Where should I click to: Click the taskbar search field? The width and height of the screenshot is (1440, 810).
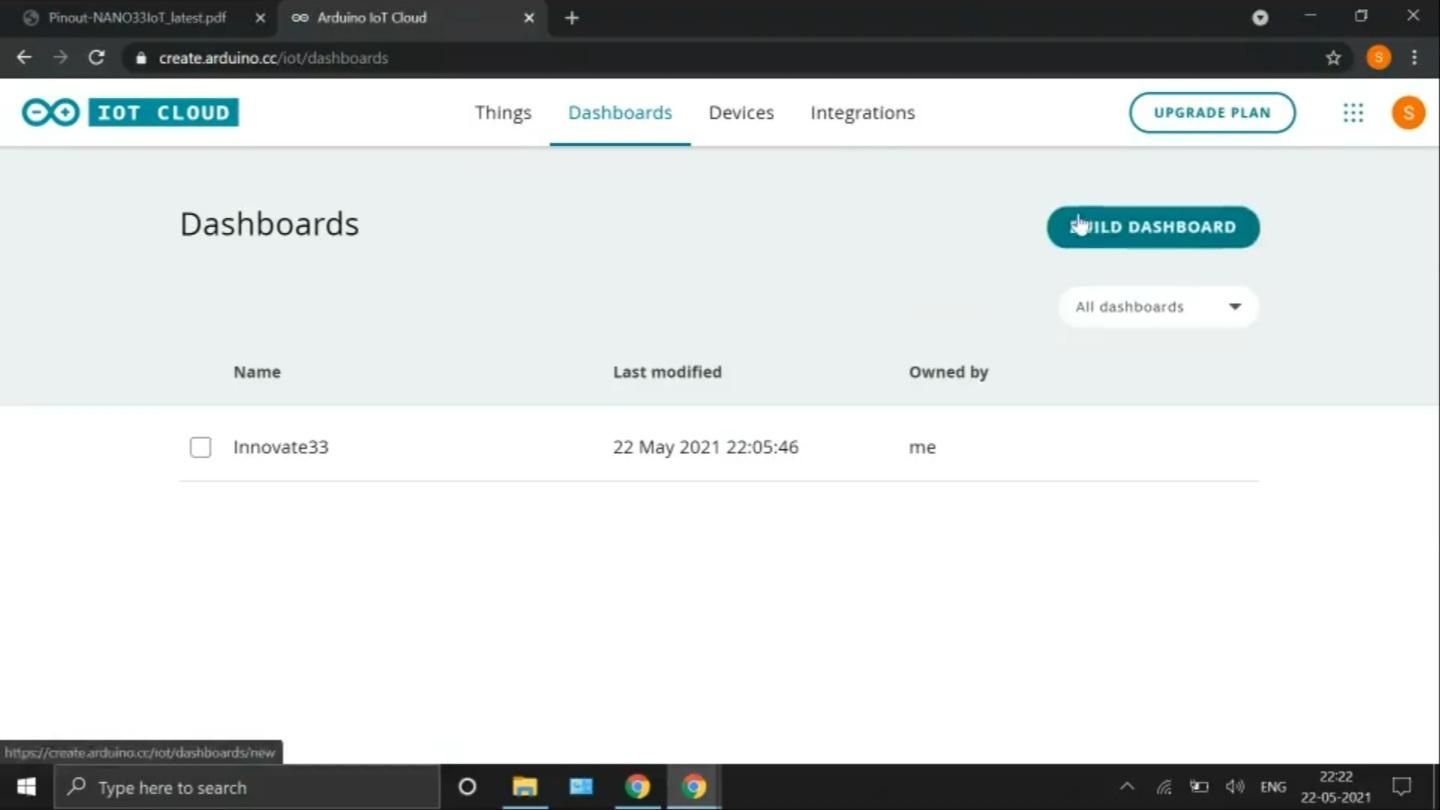click(250, 787)
